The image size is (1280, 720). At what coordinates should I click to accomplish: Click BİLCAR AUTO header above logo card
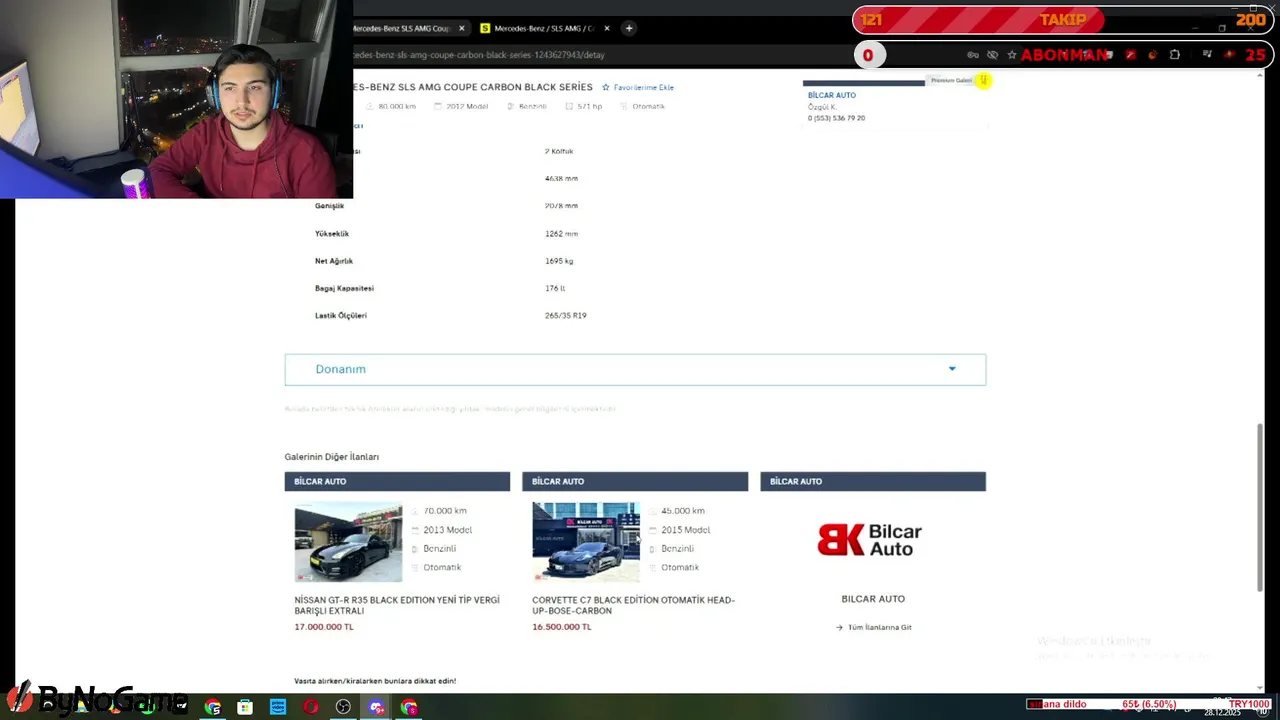pos(873,481)
